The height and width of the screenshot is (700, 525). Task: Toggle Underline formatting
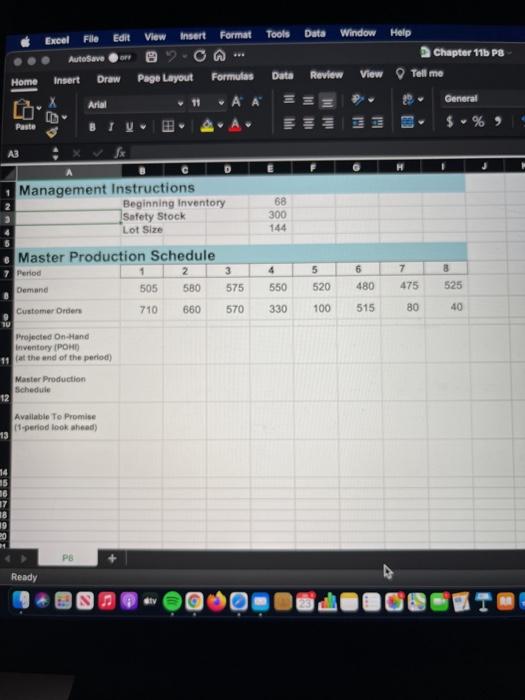pyautogui.click(x=129, y=127)
